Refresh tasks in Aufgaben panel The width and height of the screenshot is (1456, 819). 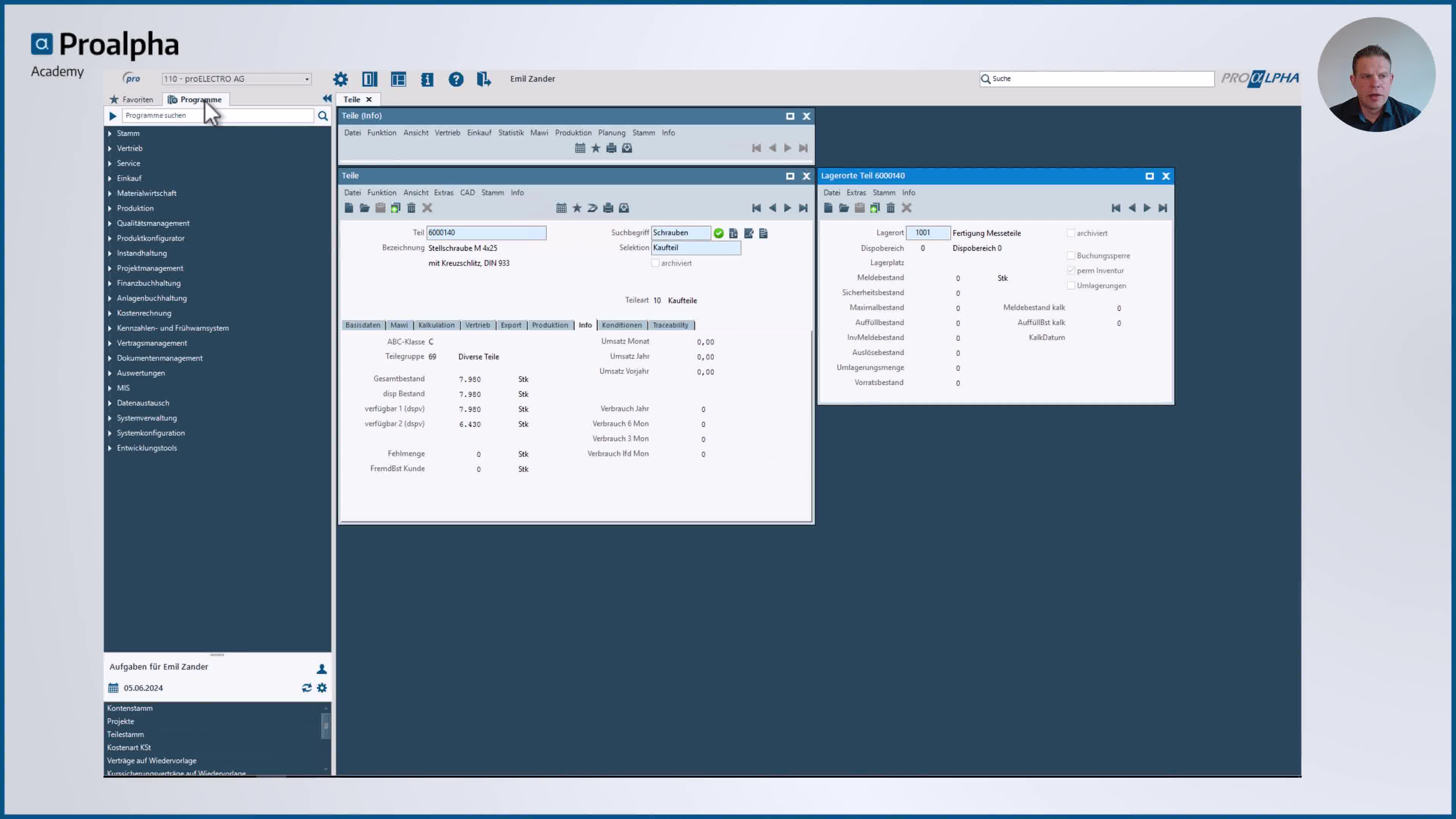(306, 688)
